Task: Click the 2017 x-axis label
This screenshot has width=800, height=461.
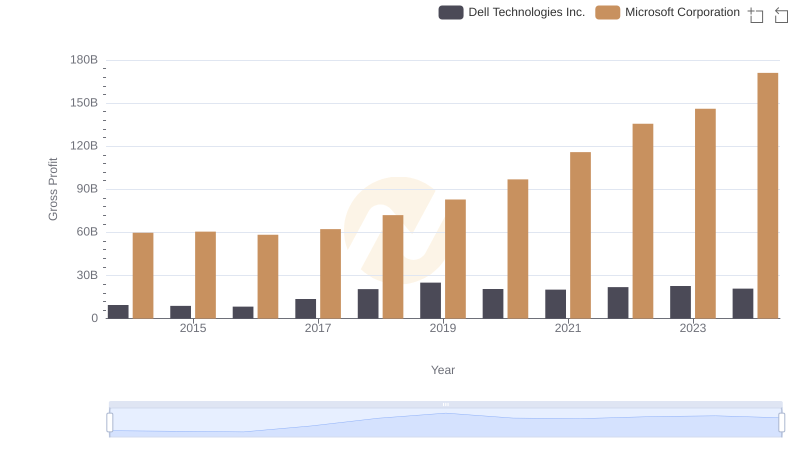Action: pyautogui.click(x=318, y=328)
